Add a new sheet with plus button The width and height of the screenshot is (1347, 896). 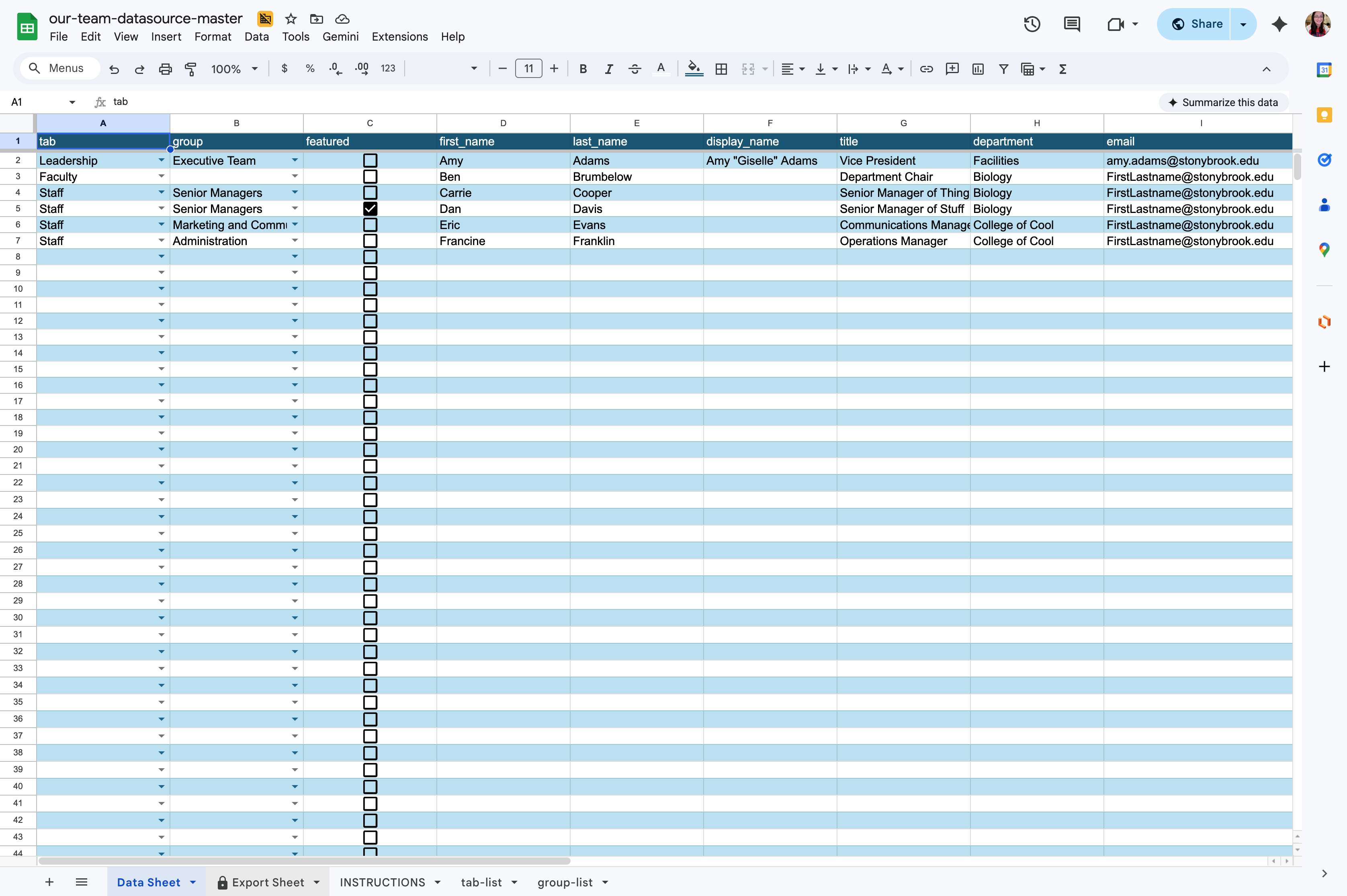tap(49, 882)
